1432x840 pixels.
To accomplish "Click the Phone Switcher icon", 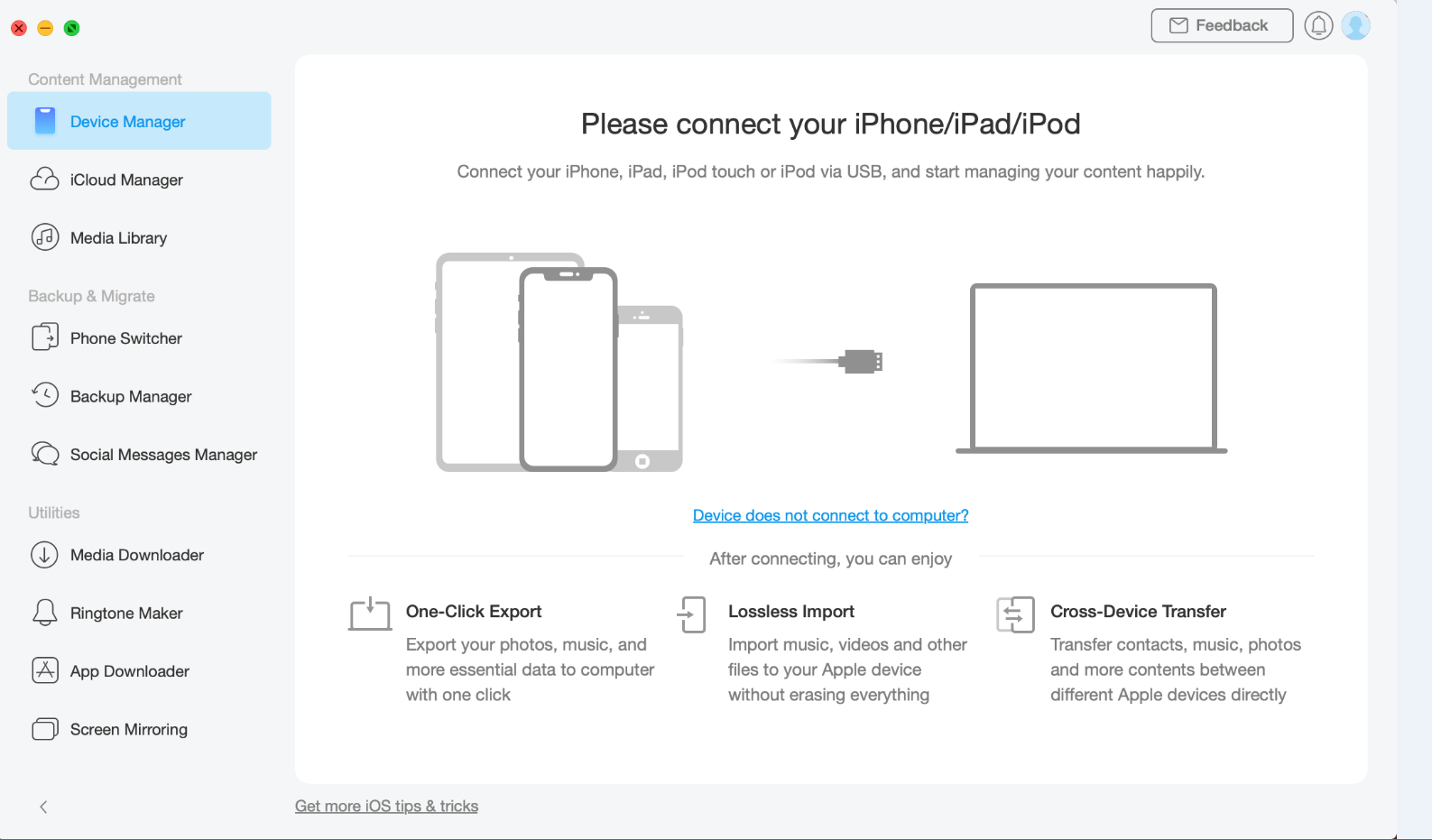I will coord(45,337).
